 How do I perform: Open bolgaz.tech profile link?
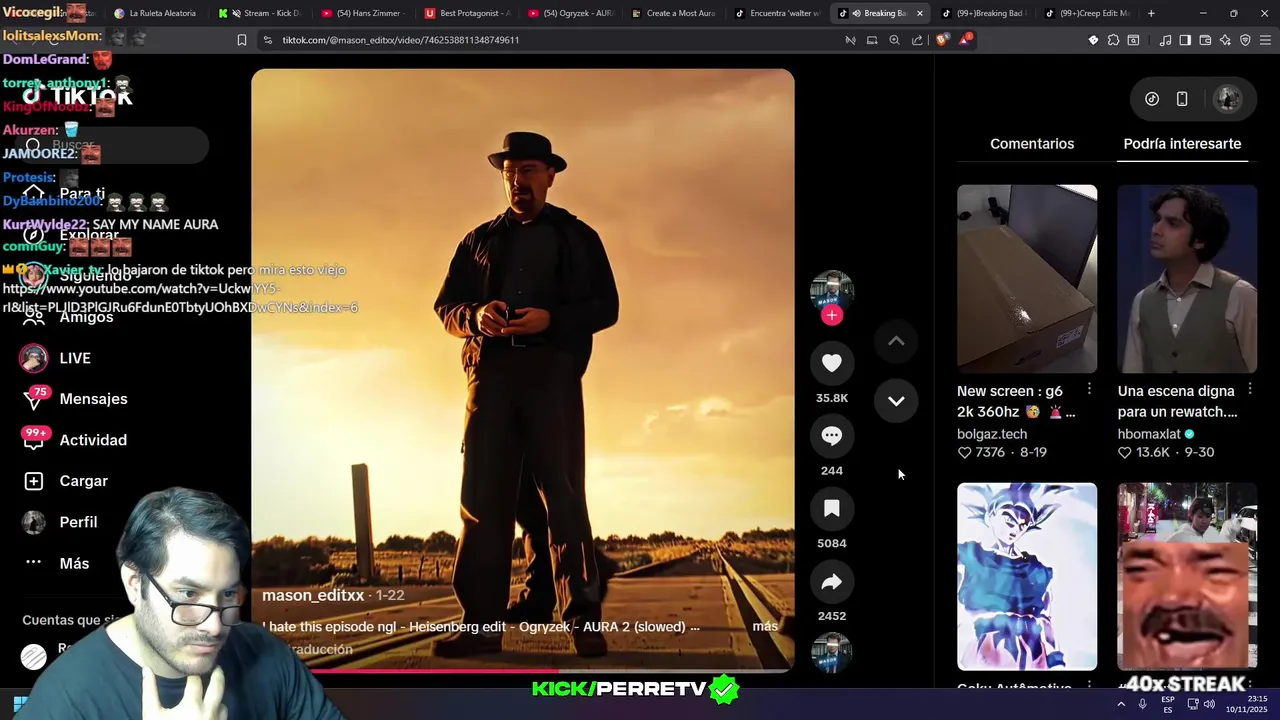[x=992, y=434]
